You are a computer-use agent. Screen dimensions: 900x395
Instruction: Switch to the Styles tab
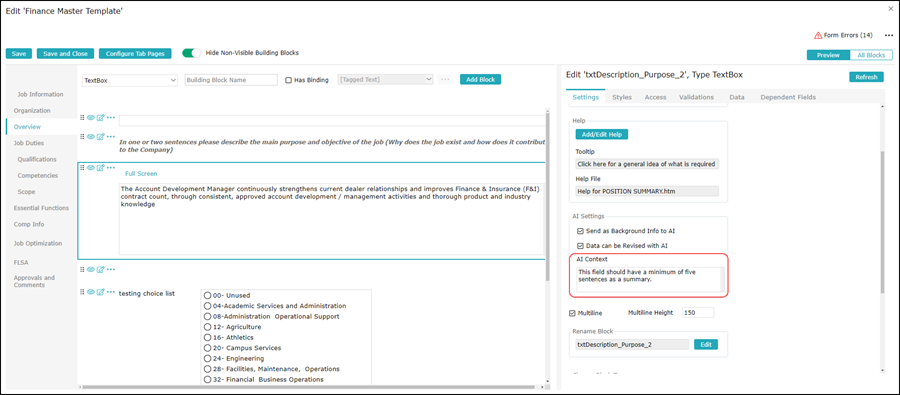[622, 98]
